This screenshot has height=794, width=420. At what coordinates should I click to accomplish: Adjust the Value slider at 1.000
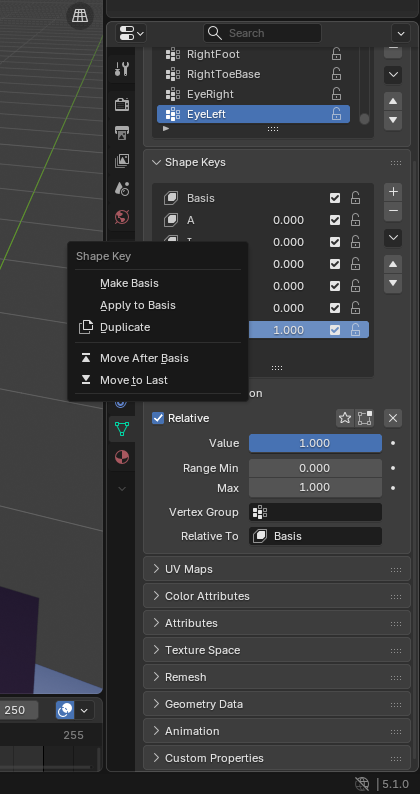pyautogui.click(x=315, y=443)
